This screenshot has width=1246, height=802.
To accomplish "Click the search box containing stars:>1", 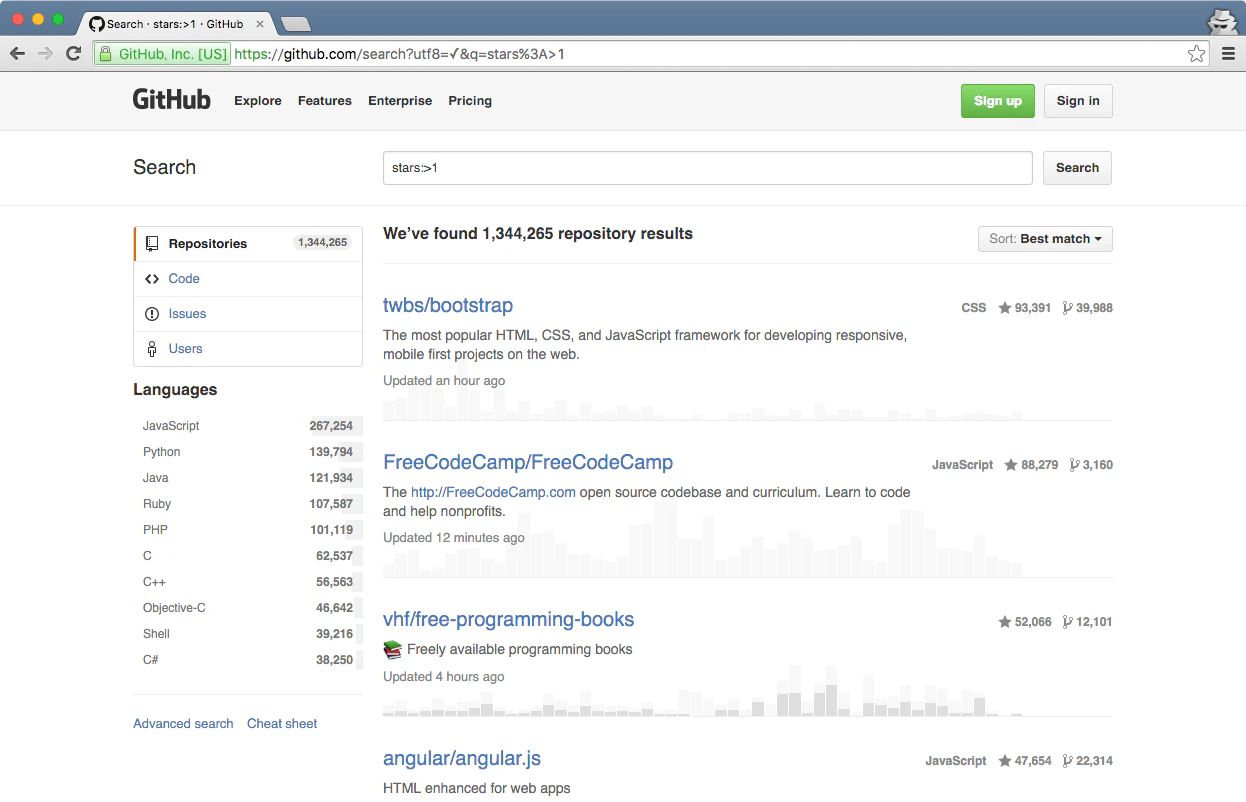I will pyautogui.click(x=708, y=168).
